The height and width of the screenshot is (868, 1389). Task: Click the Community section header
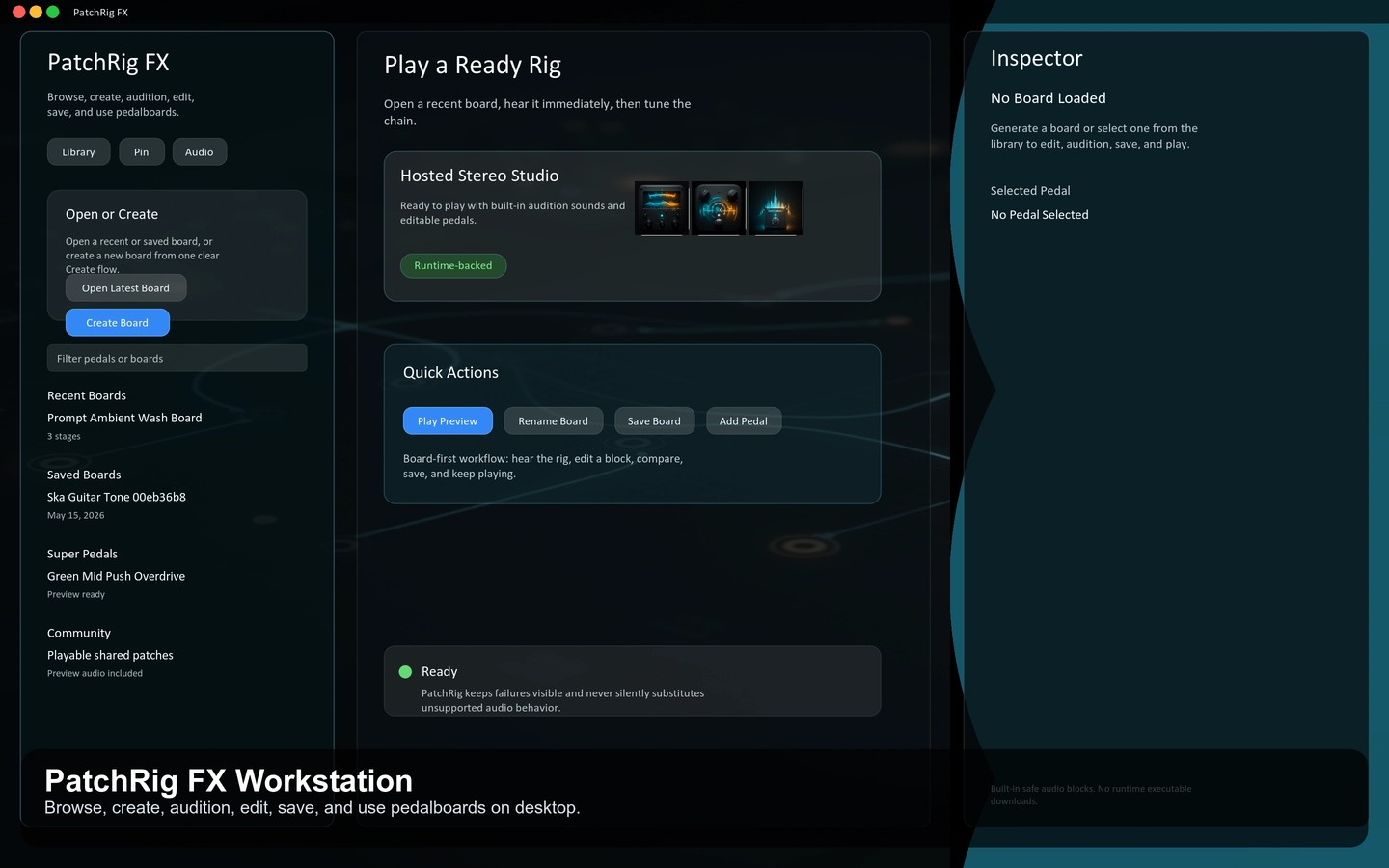(79, 634)
